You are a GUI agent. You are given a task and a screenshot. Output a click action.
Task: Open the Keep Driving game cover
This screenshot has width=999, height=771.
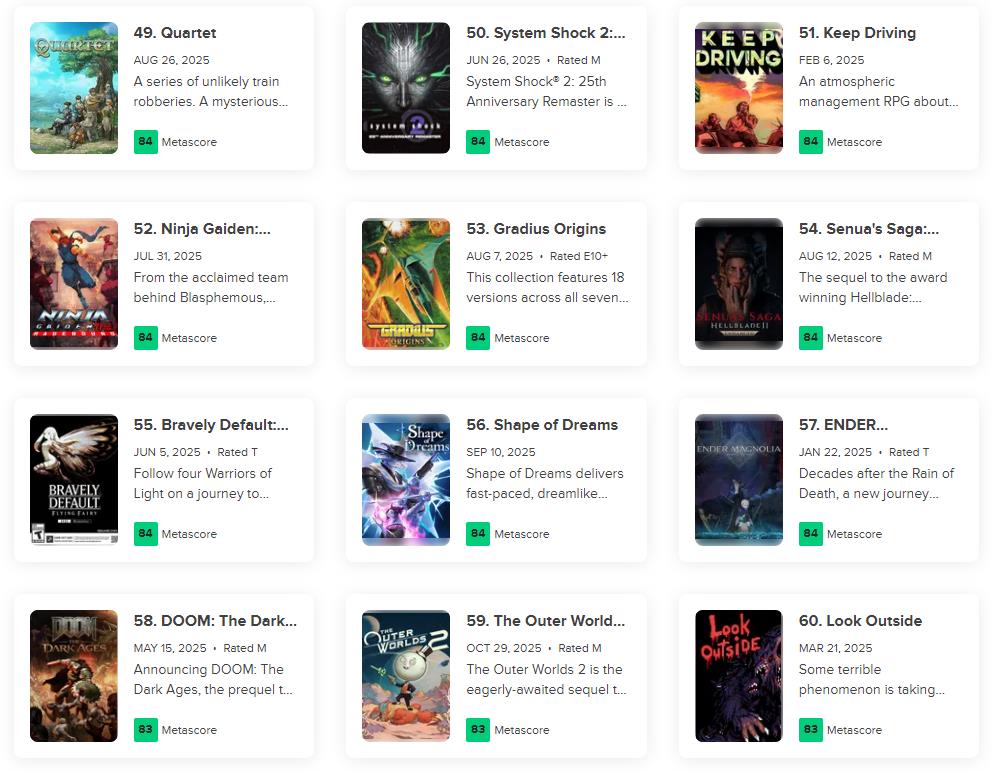[x=738, y=88]
